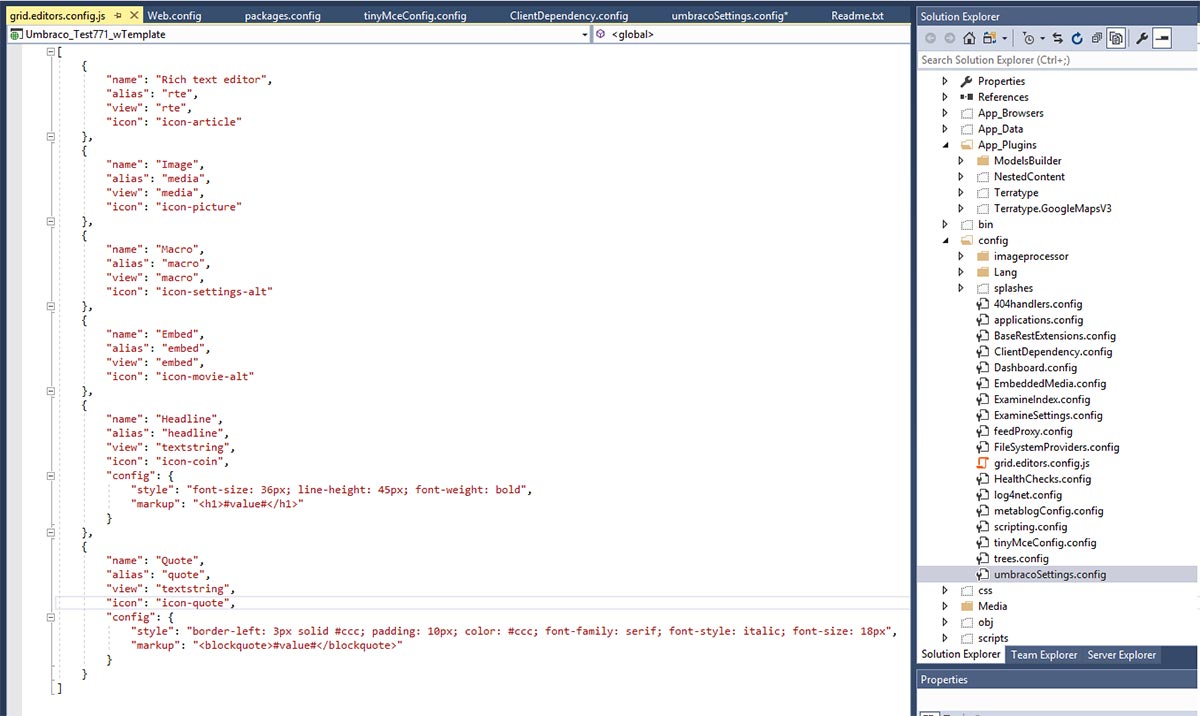
Task: Click Sync with Active Document arrows icon
Action: [x=1059, y=38]
